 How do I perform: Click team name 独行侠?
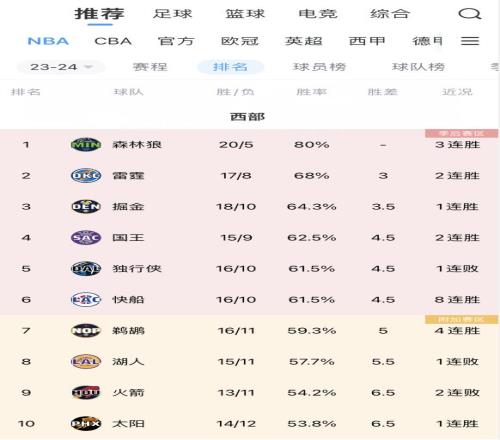(137, 269)
